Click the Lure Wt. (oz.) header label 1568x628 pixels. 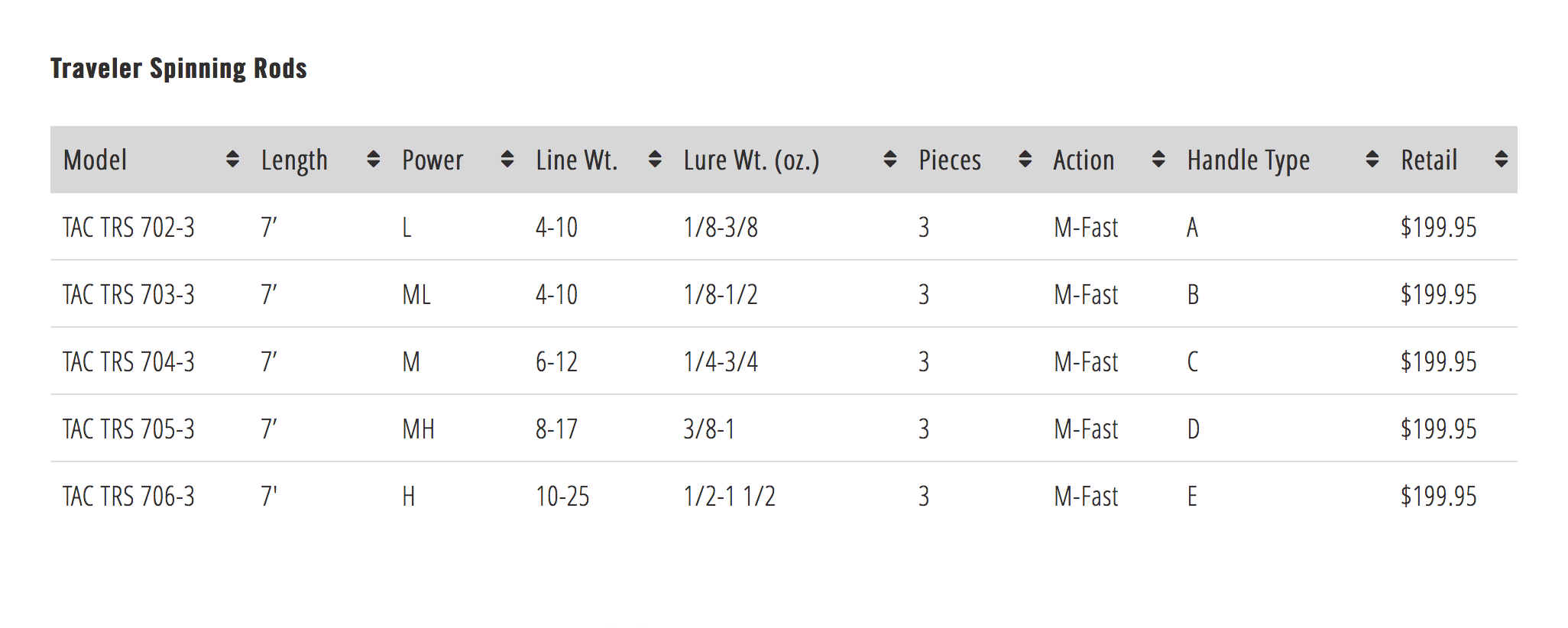(x=751, y=160)
